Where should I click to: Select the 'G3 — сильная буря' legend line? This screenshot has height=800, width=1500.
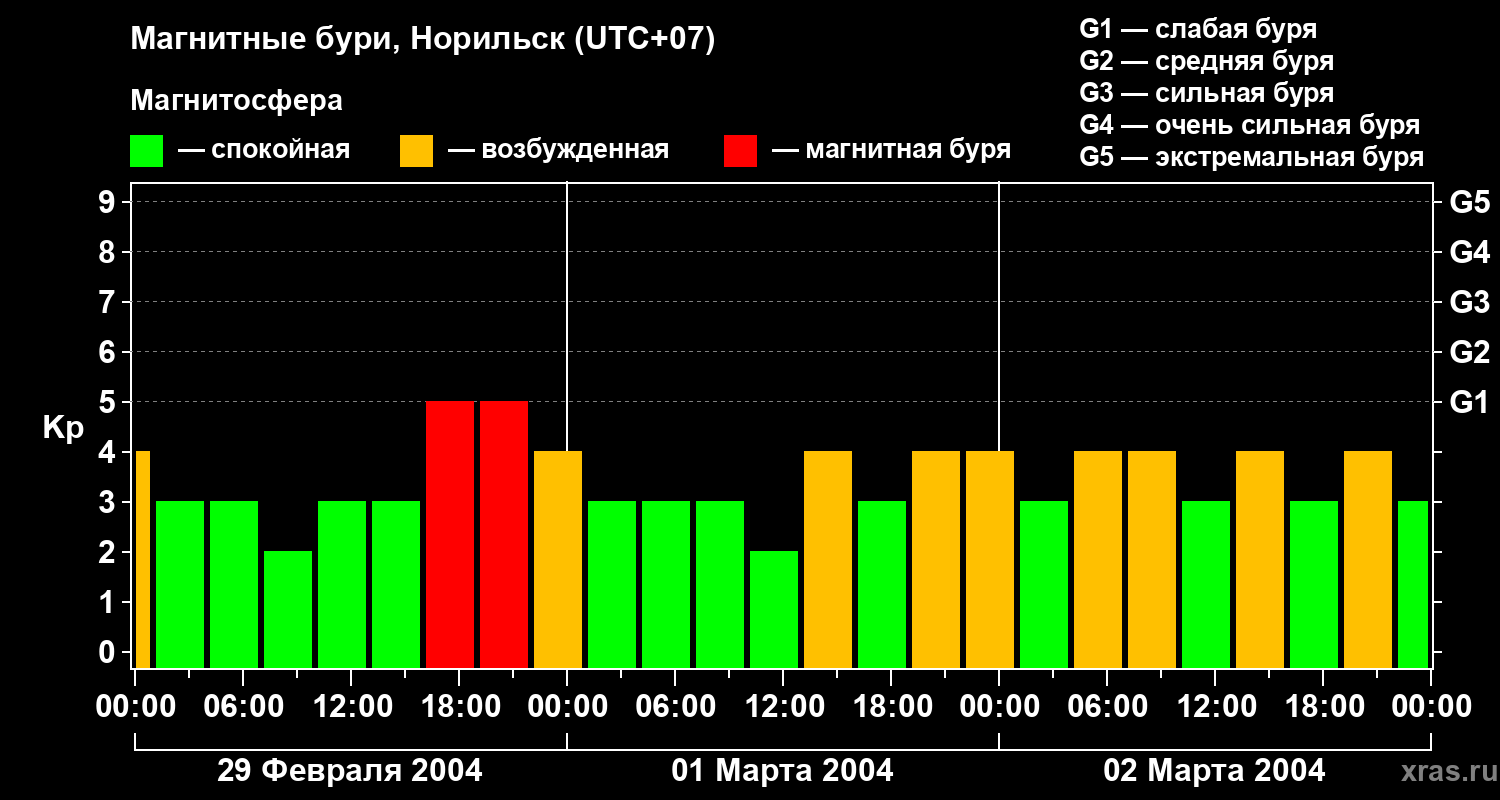[x=1207, y=93]
